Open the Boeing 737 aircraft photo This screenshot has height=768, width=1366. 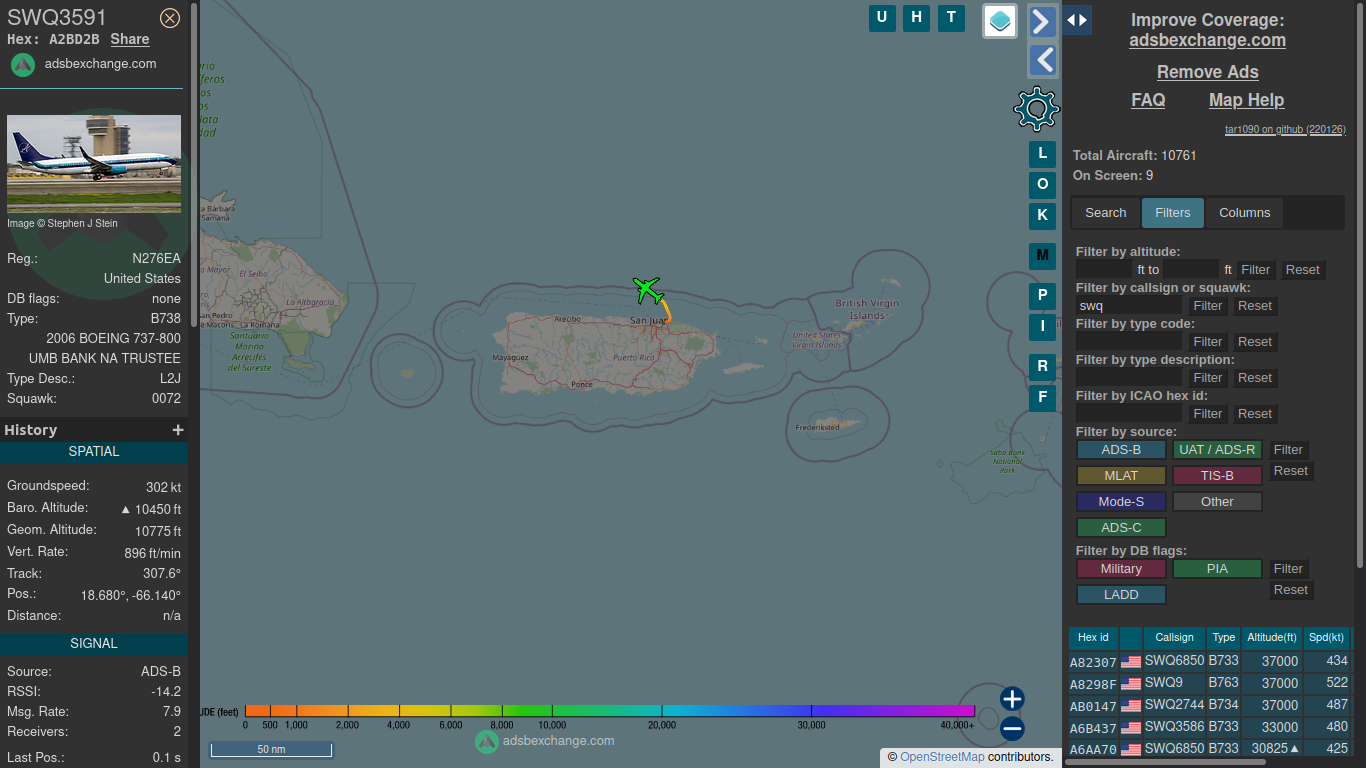(94, 164)
